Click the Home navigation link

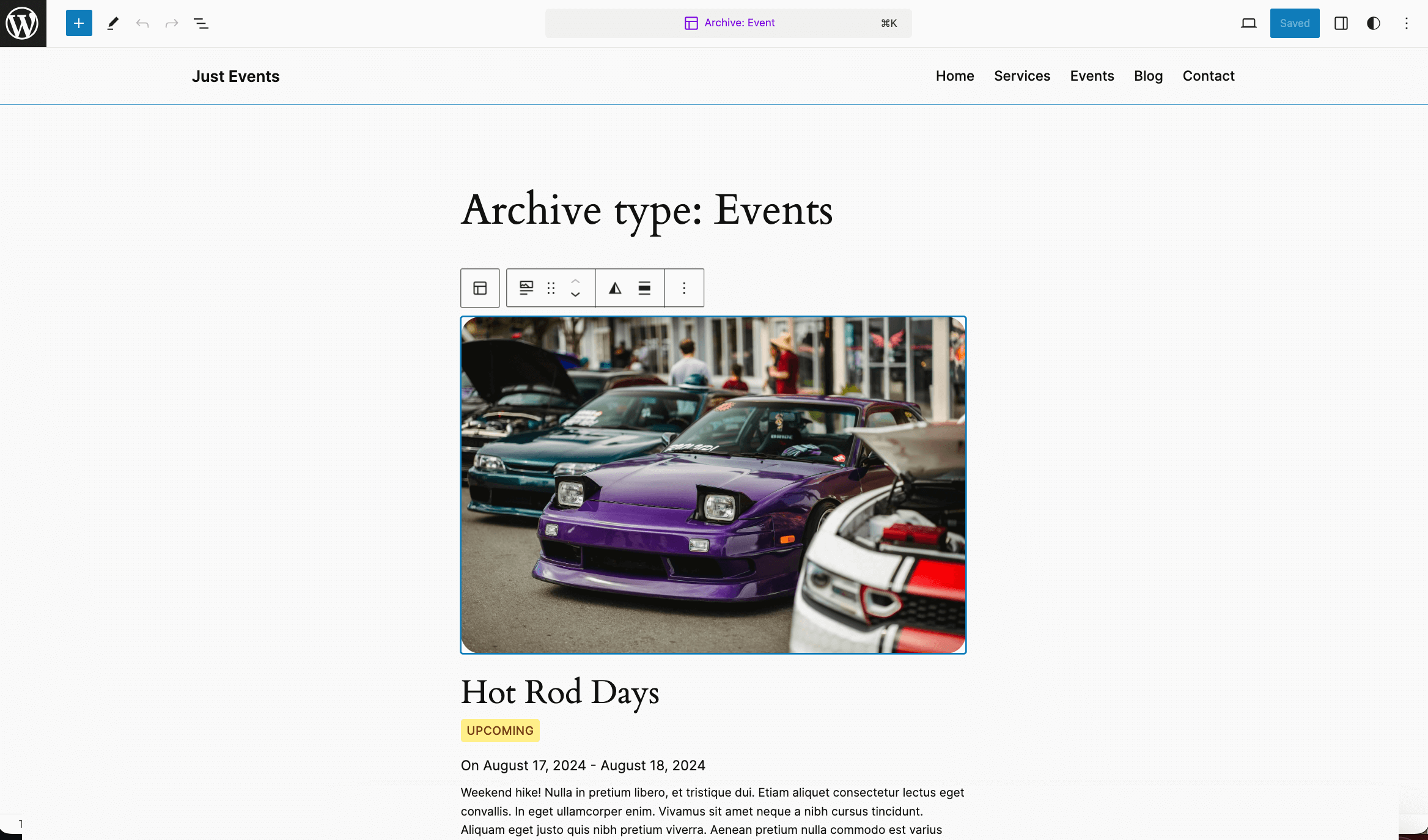pos(955,75)
